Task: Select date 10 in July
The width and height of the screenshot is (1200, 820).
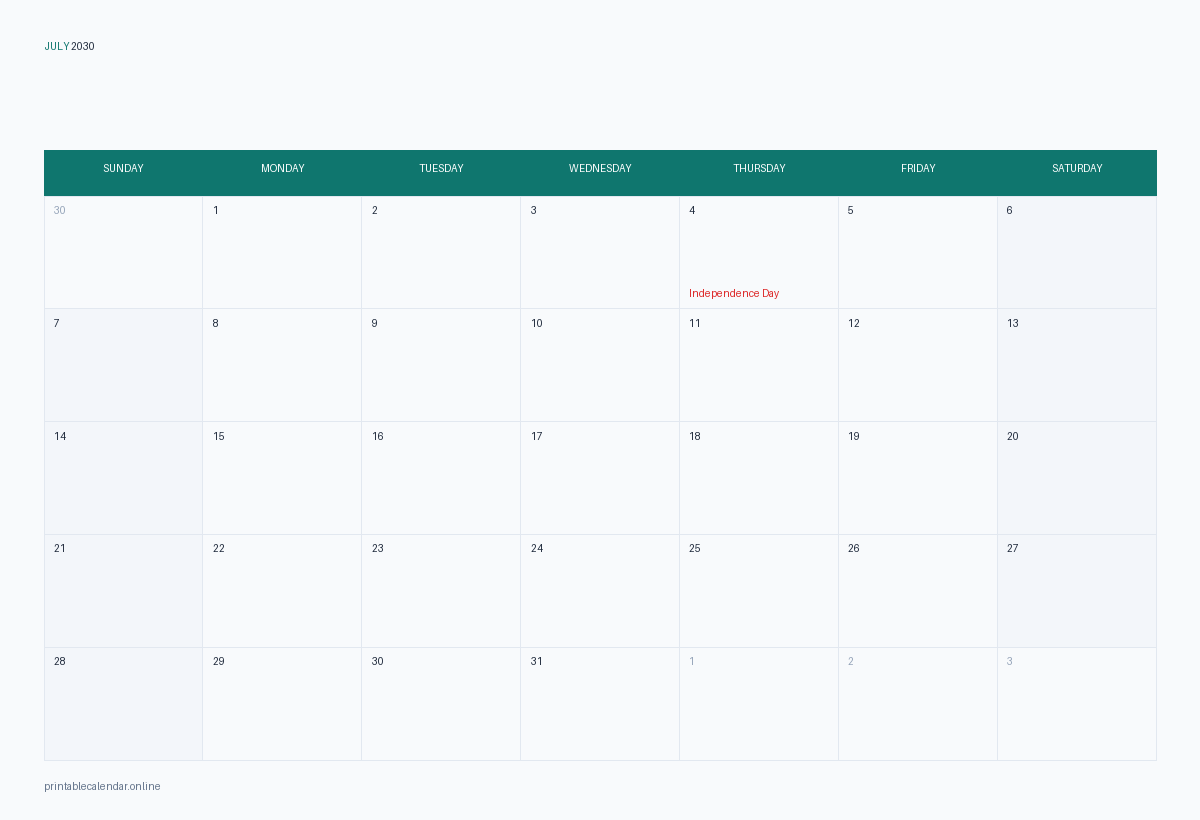Action: pos(600,365)
